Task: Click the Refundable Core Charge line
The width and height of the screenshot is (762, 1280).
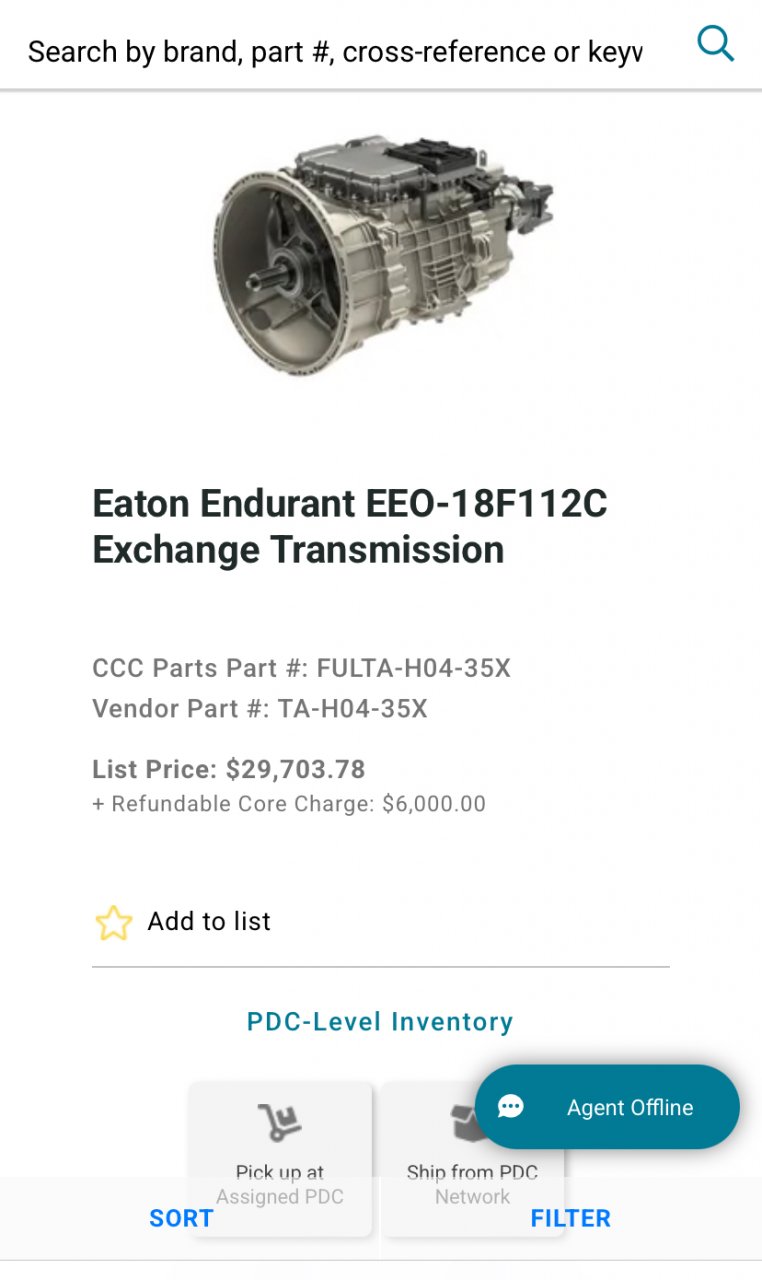Action: (x=289, y=804)
